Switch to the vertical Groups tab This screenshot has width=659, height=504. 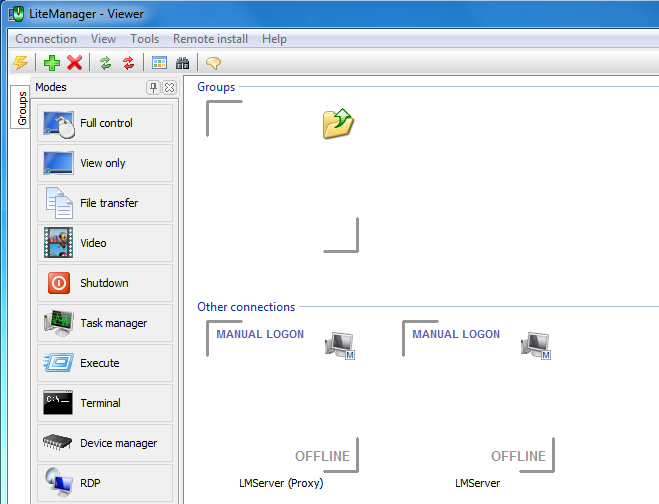pos(21,108)
